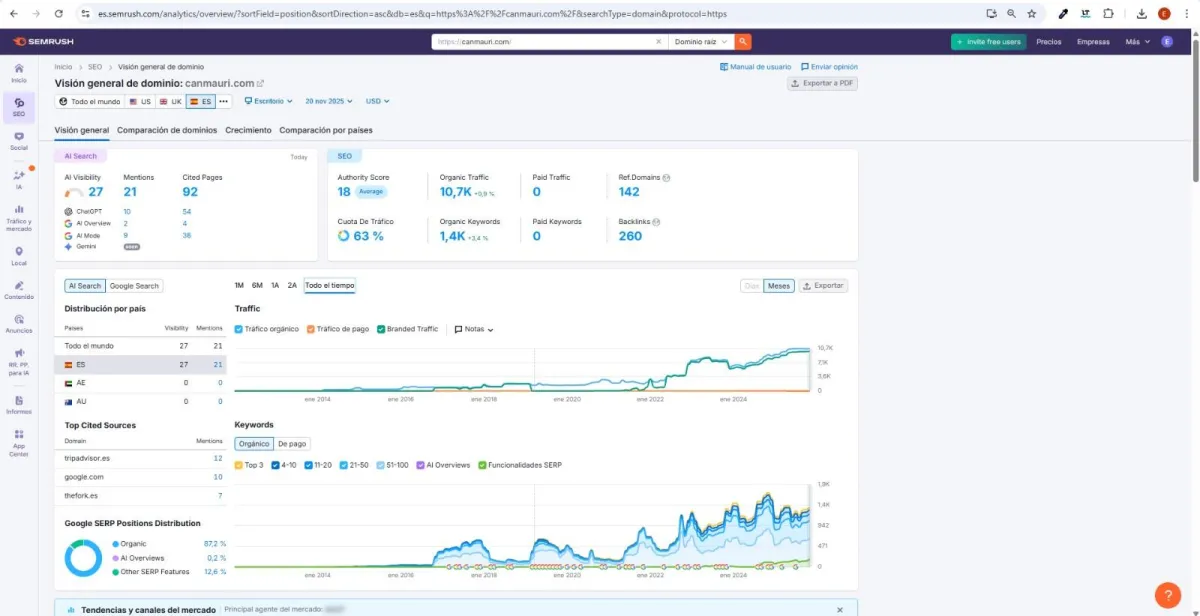Toggle the Tráfico orgánico checkbox
Image resolution: width=1200 pixels, height=616 pixels.
[x=239, y=329]
